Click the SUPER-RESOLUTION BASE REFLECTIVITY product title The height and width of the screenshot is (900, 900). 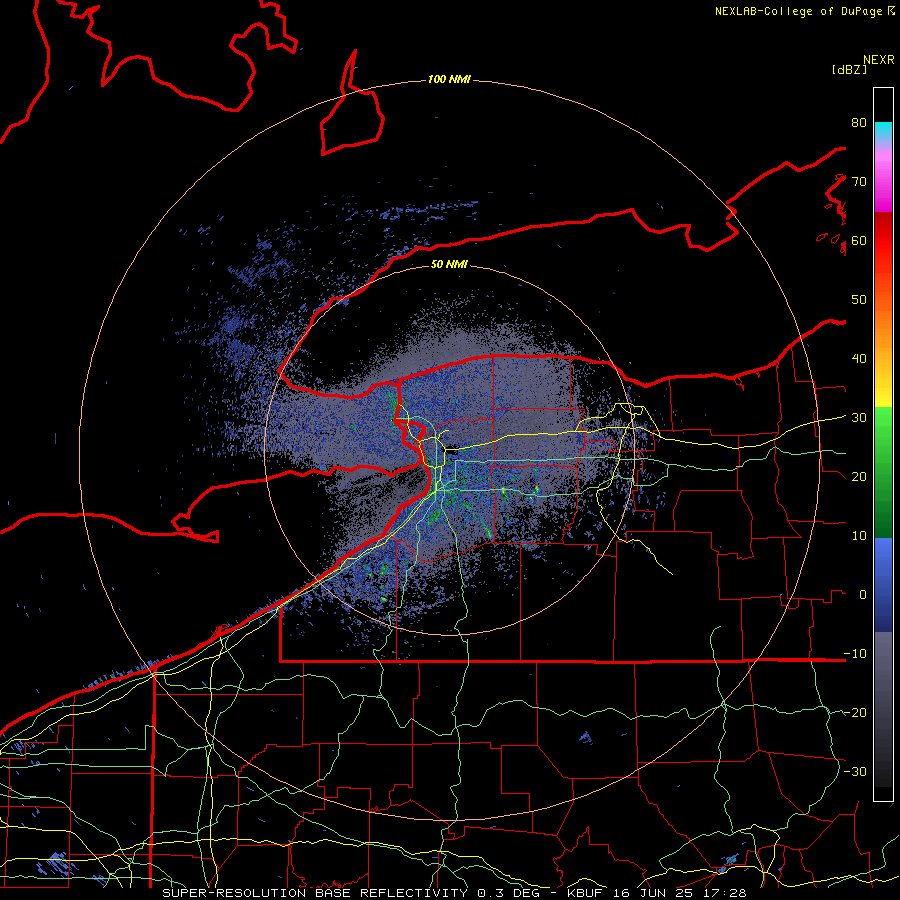click(315, 893)
